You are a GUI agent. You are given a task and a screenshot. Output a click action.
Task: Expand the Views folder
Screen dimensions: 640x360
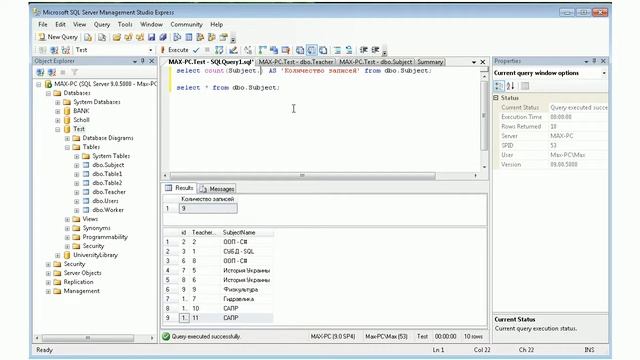[x=67, y=219]
